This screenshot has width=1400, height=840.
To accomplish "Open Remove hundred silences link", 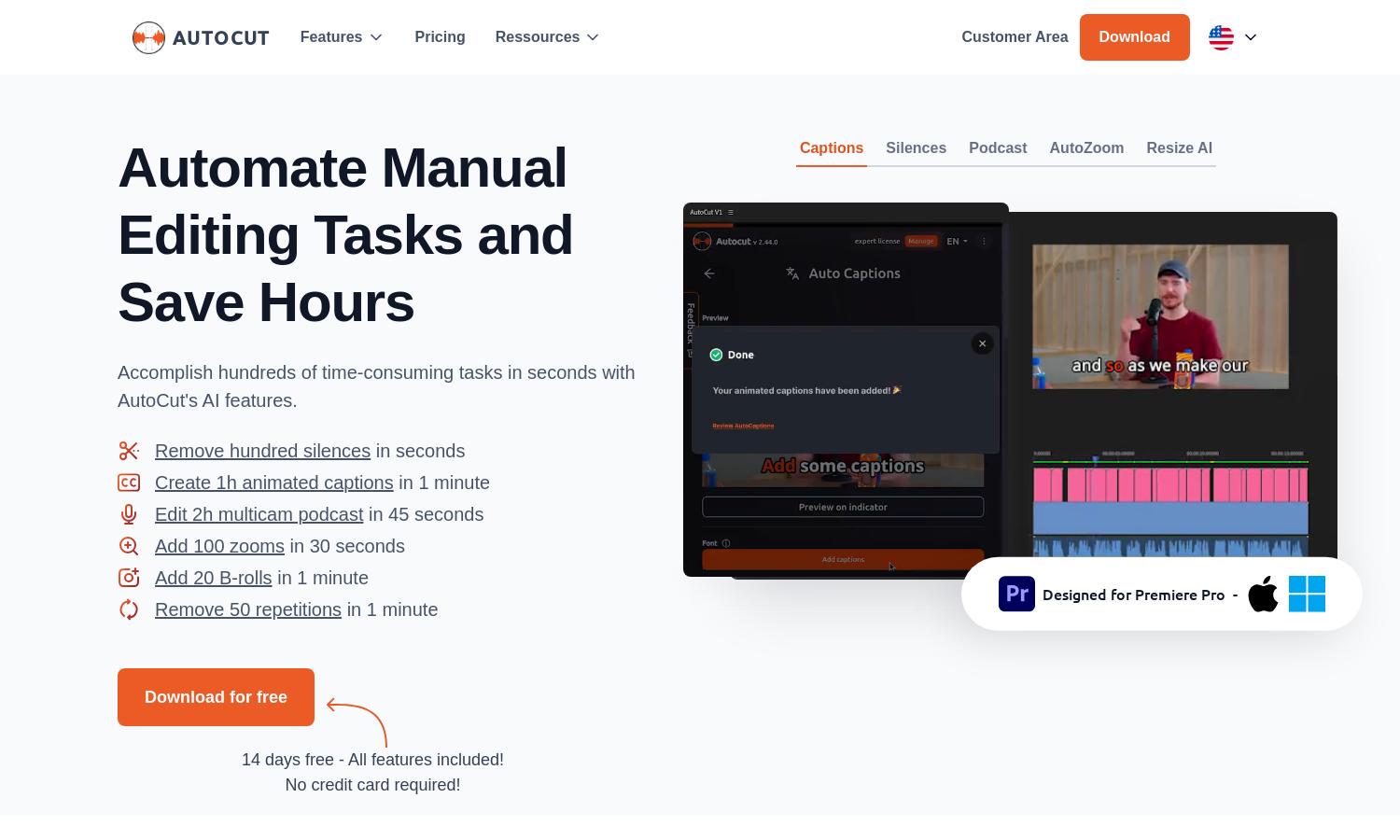I will pos(262,451).
